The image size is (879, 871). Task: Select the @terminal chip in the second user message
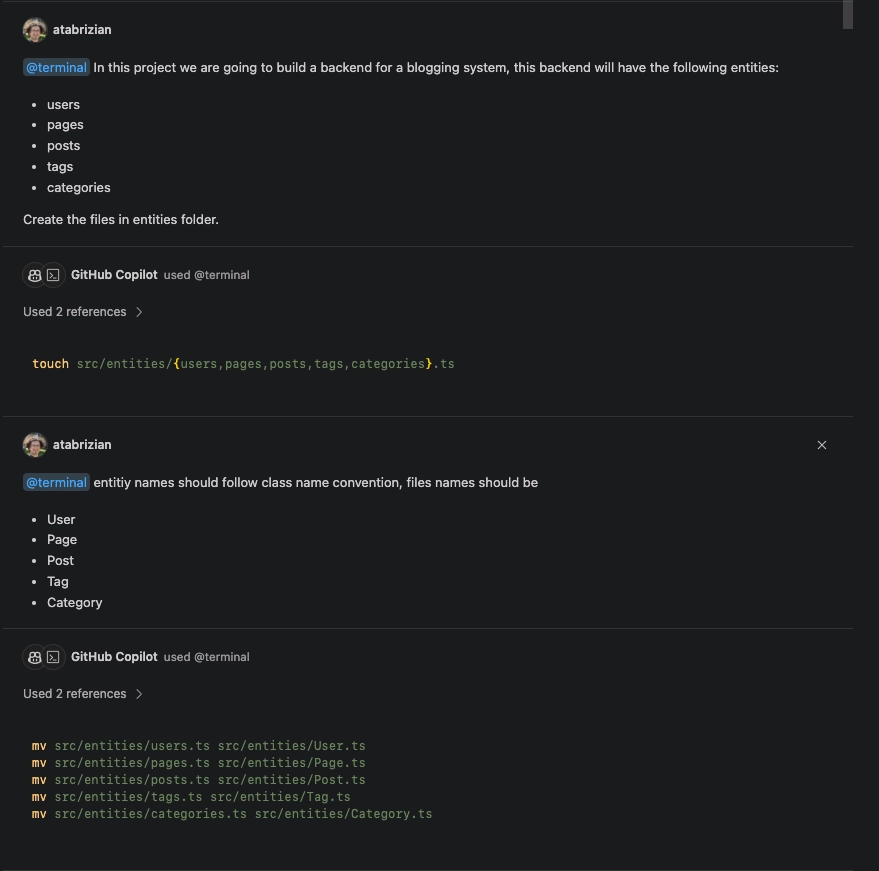56,482
